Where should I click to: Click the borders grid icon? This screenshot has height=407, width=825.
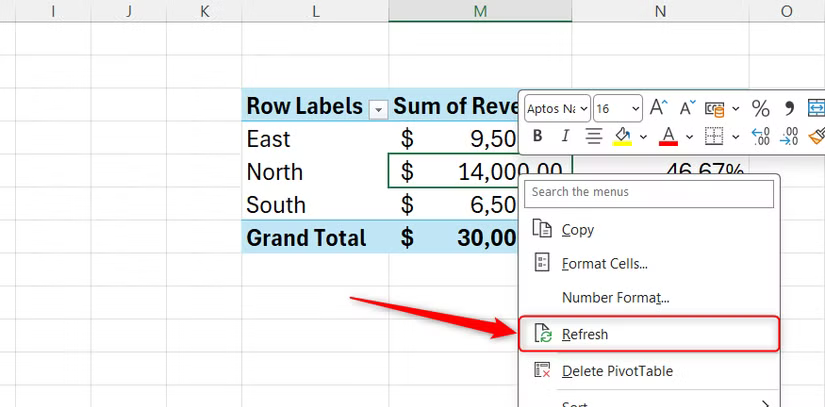(714, 136)
